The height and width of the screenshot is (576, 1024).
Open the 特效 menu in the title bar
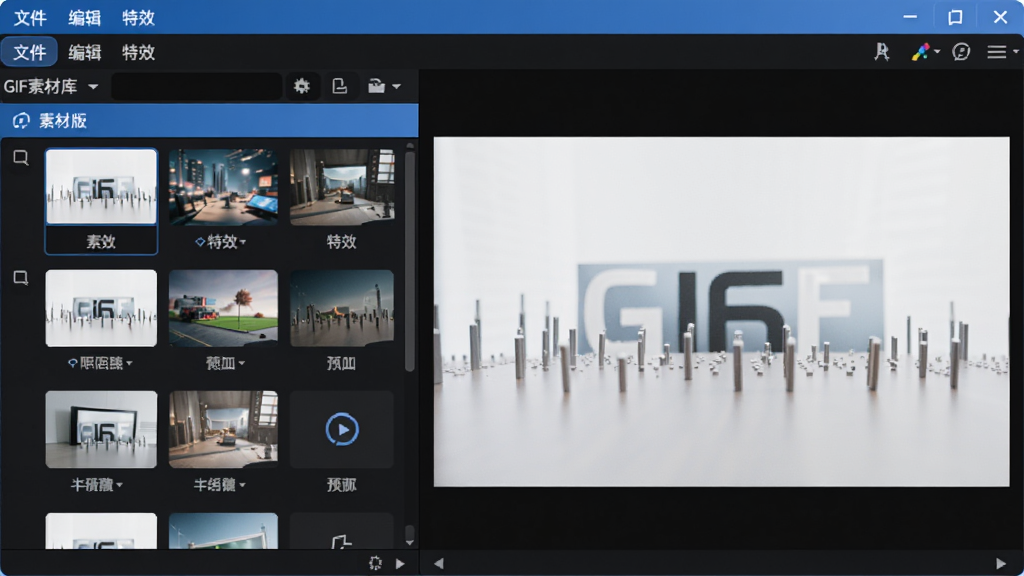tap(138, 18)
